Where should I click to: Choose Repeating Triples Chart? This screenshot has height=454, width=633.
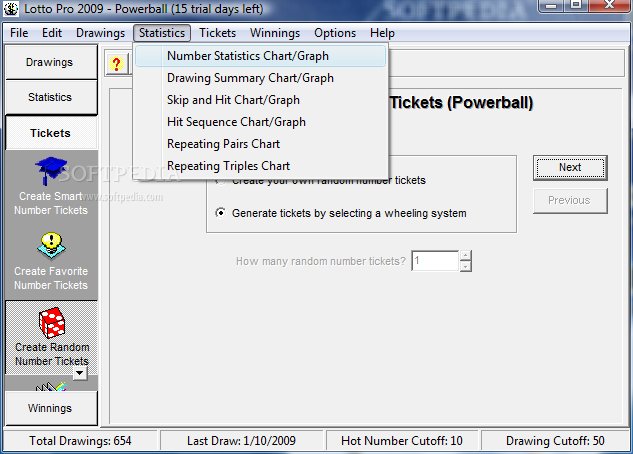(x=260, y=166)
